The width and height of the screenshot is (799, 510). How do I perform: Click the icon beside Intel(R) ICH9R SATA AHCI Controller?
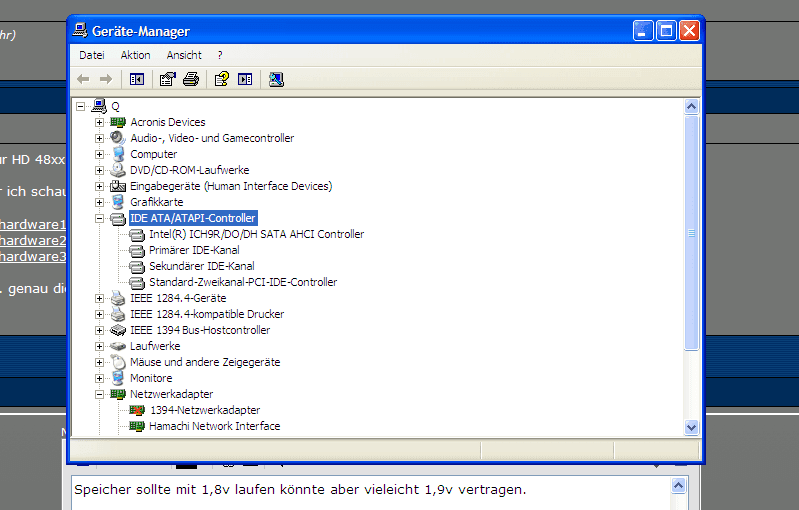click(x=137, y=235)
